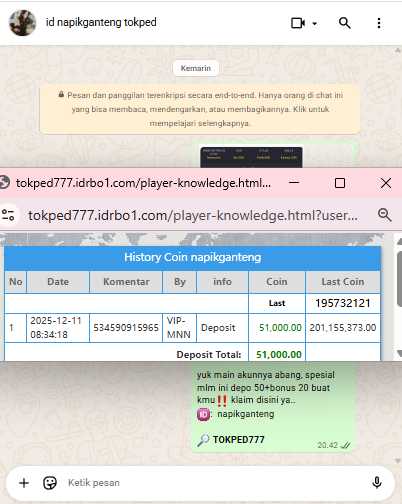The image size is (402, 504).
Task: Maximize the tokped777 popup window
Action: [340, 183]
